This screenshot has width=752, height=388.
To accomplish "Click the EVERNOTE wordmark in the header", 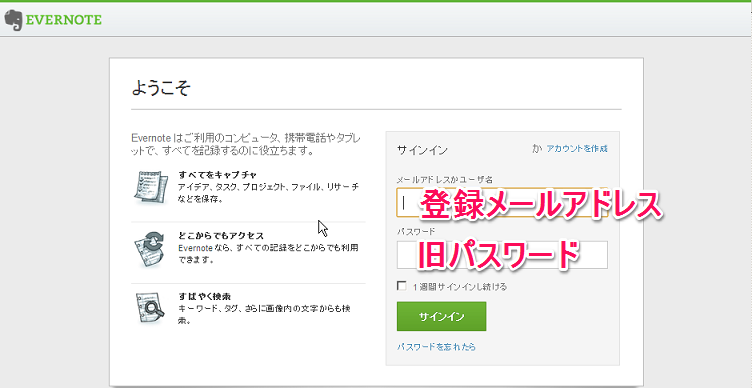I will [63, 20].
